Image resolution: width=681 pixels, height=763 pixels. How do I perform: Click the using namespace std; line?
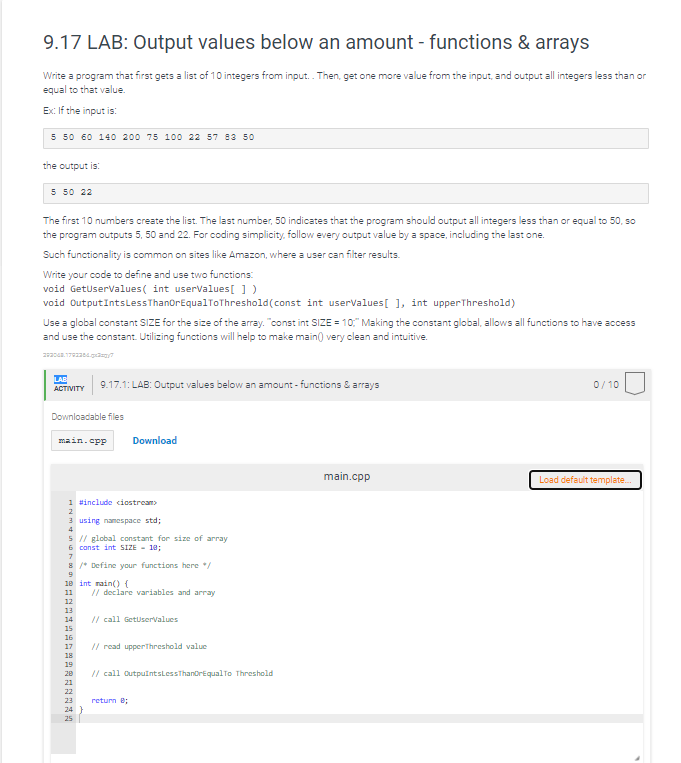(120, 520)
